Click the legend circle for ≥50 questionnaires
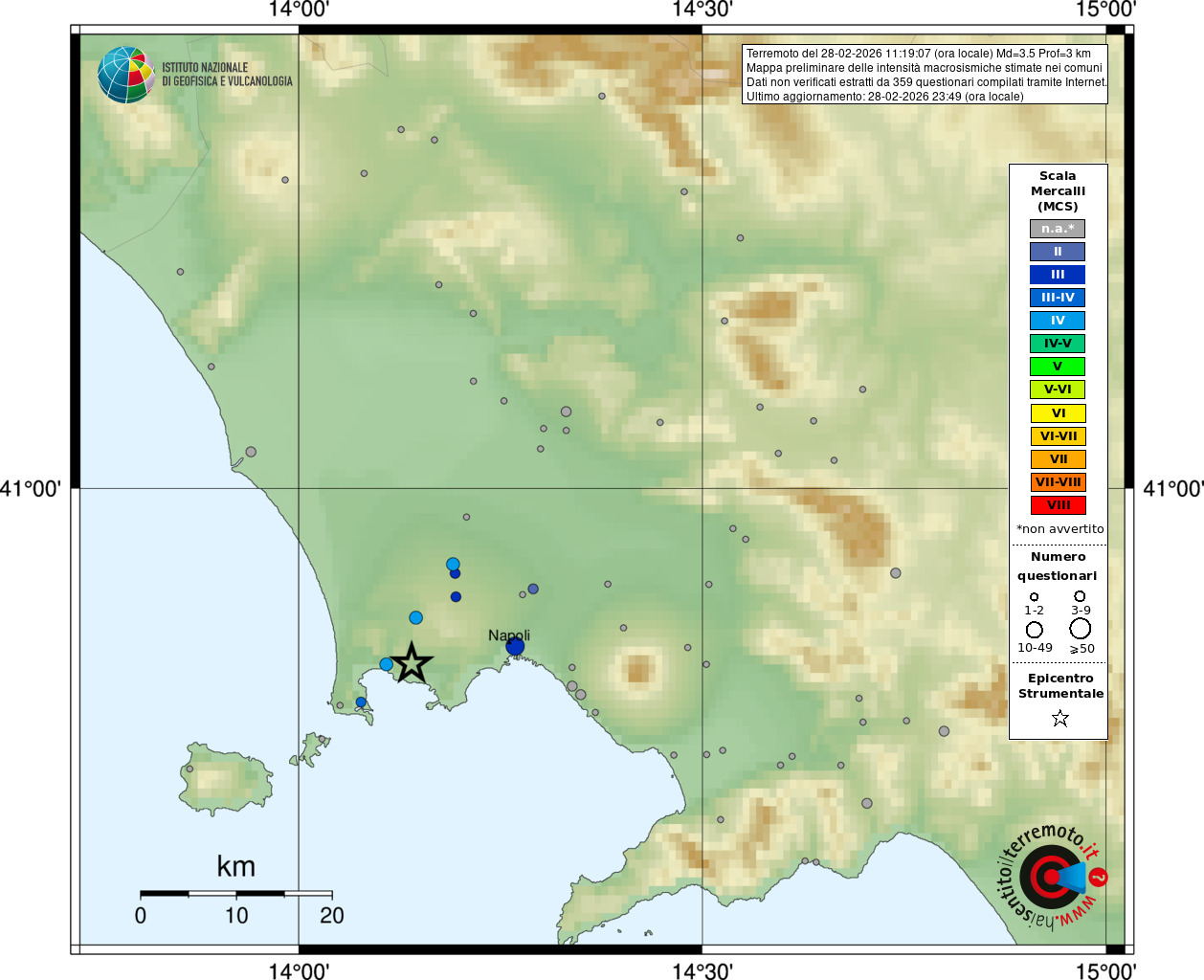This screenshot has width=1204, height=980. pos(1080,629)
